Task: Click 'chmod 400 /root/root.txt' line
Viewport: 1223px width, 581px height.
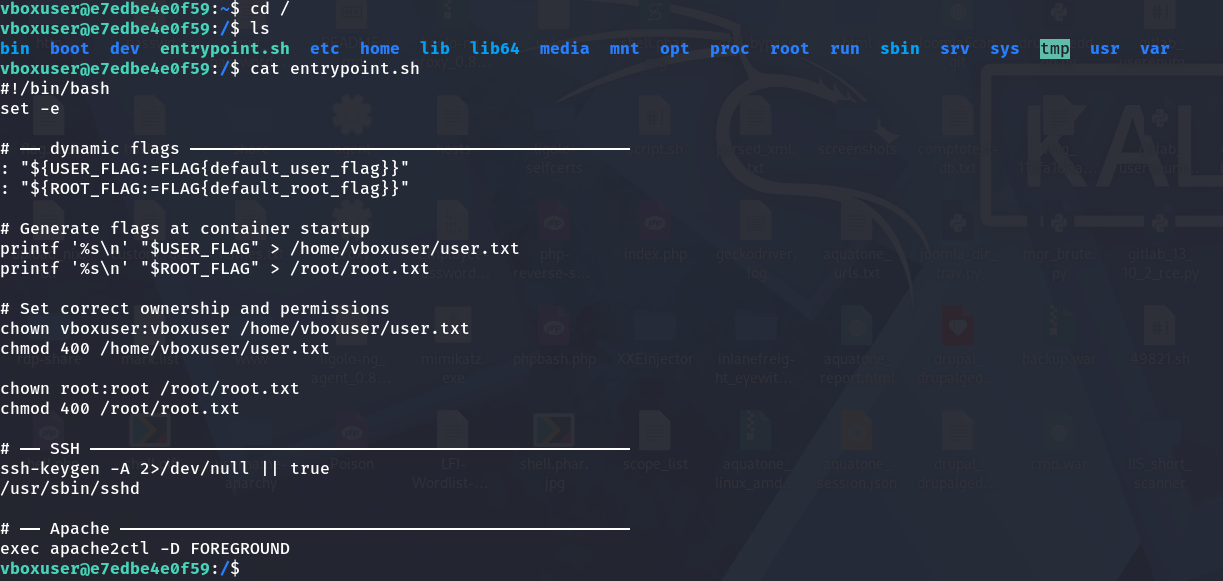Action: [x=120, y=408]
